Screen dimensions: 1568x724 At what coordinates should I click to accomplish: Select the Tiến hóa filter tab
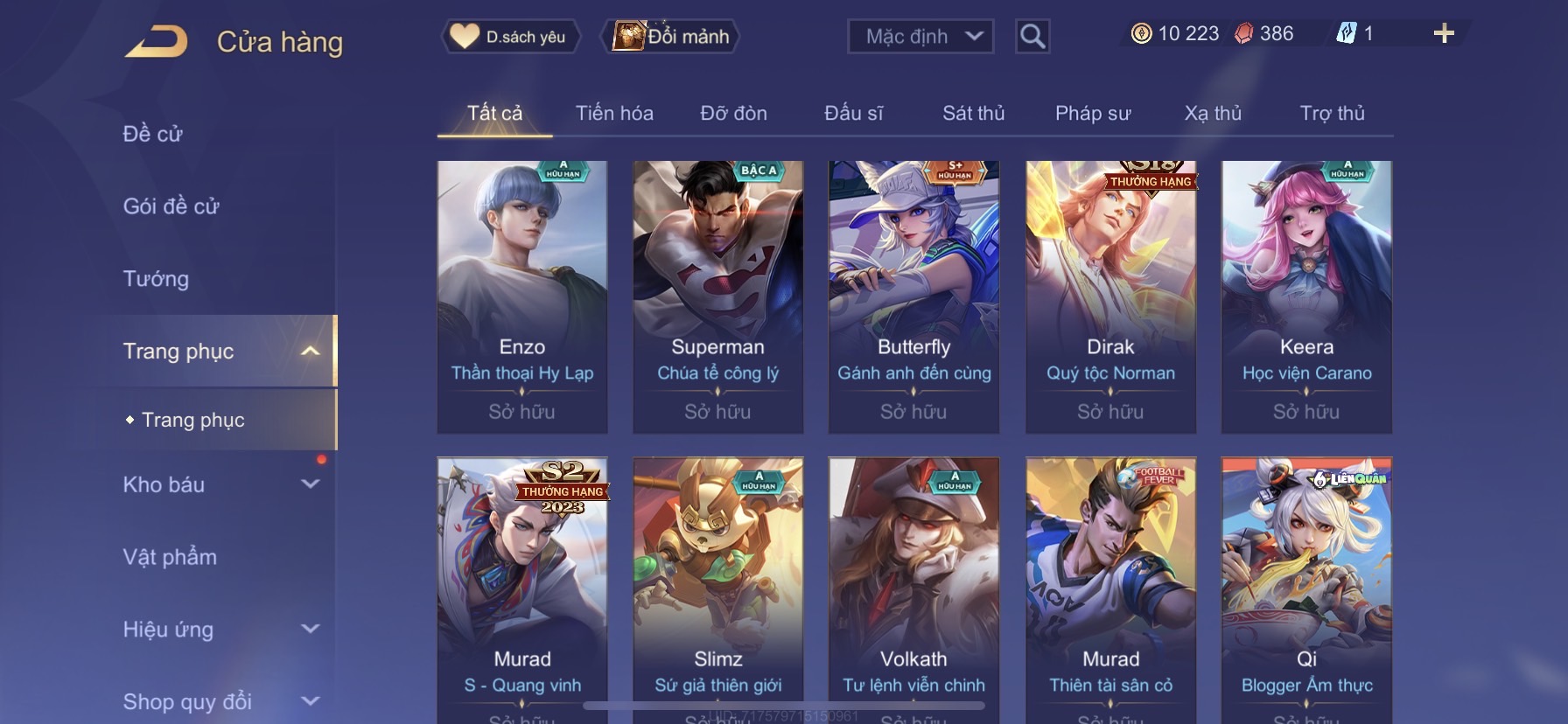[614, 114]
